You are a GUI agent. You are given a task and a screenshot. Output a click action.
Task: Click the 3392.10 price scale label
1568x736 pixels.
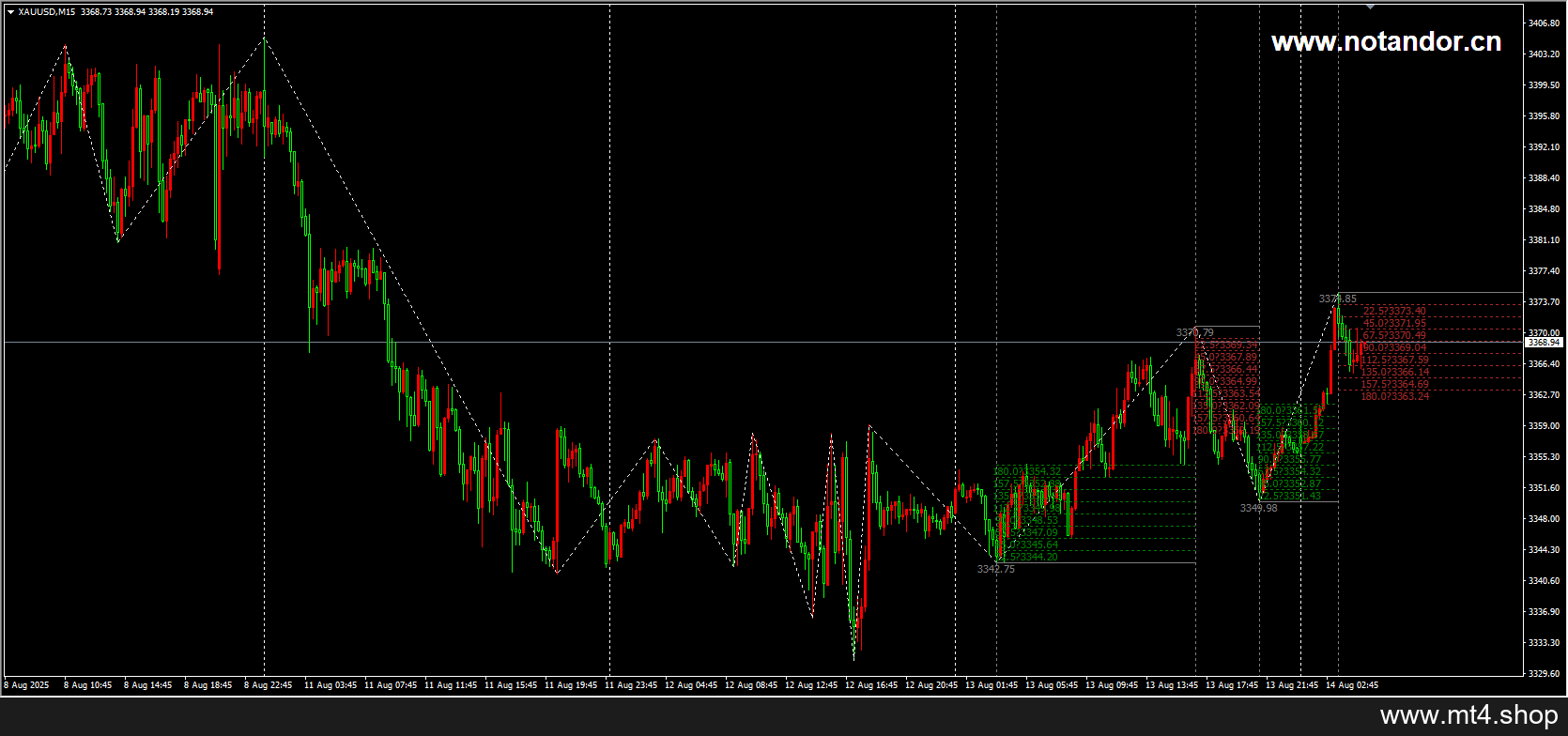click(1544, 147)
